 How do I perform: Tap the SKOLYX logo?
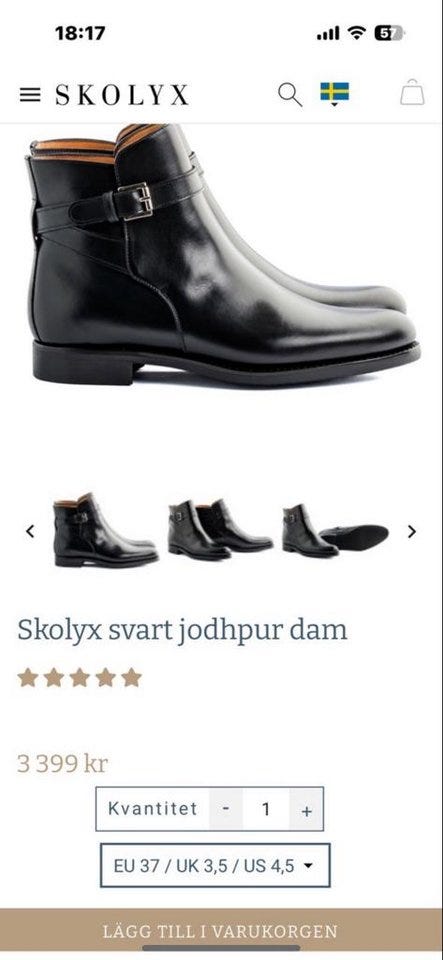(x=122, y=95)
